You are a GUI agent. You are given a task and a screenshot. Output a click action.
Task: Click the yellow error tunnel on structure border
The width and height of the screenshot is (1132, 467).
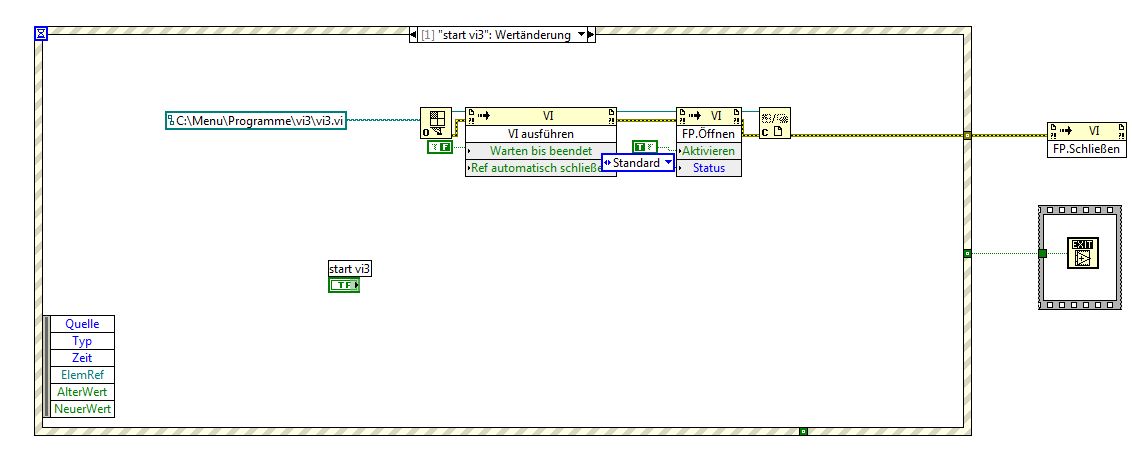[x=967, y=135]
